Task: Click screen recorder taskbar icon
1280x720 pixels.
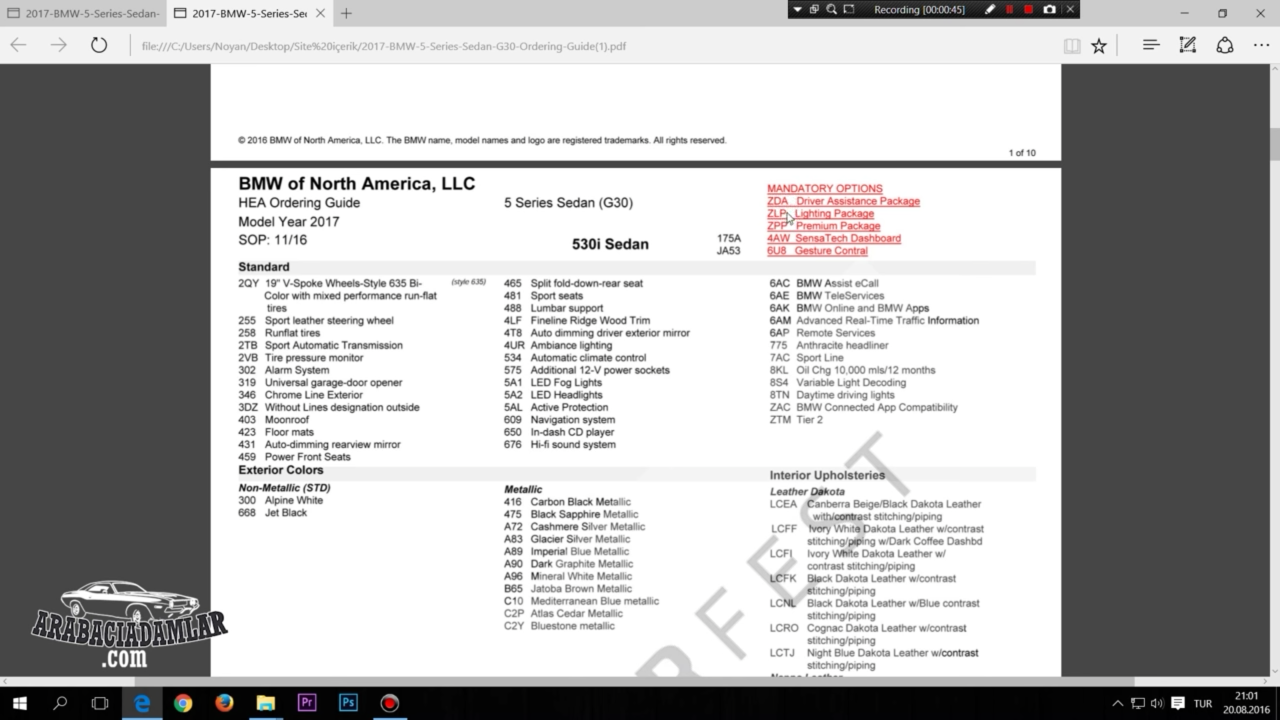Action: [x=389, y=703]
